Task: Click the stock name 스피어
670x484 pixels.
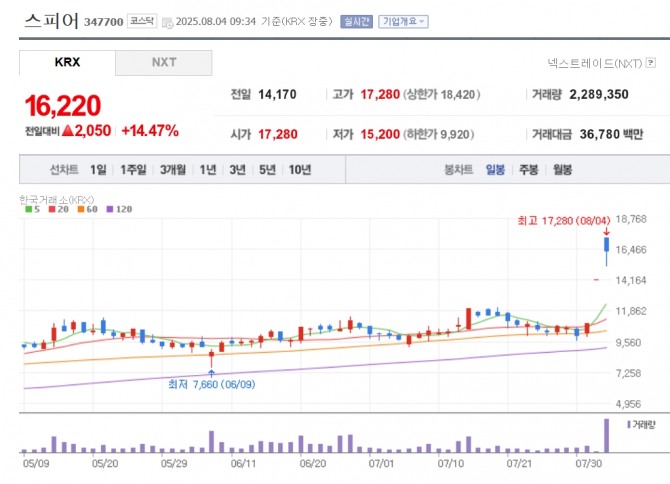Action: (51, 21)
